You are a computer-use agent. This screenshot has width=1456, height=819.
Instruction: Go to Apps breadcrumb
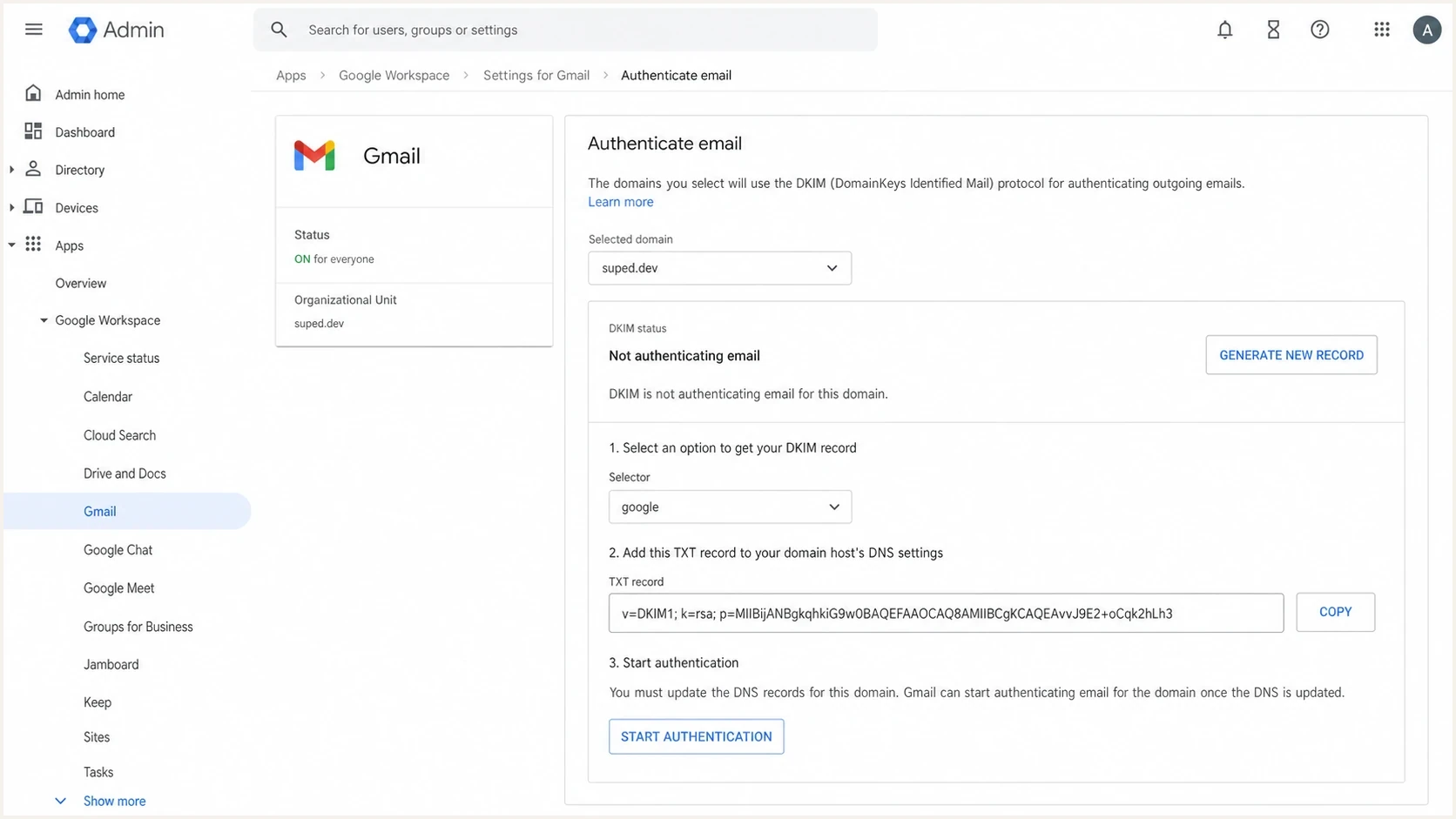[x=291, y=75]
